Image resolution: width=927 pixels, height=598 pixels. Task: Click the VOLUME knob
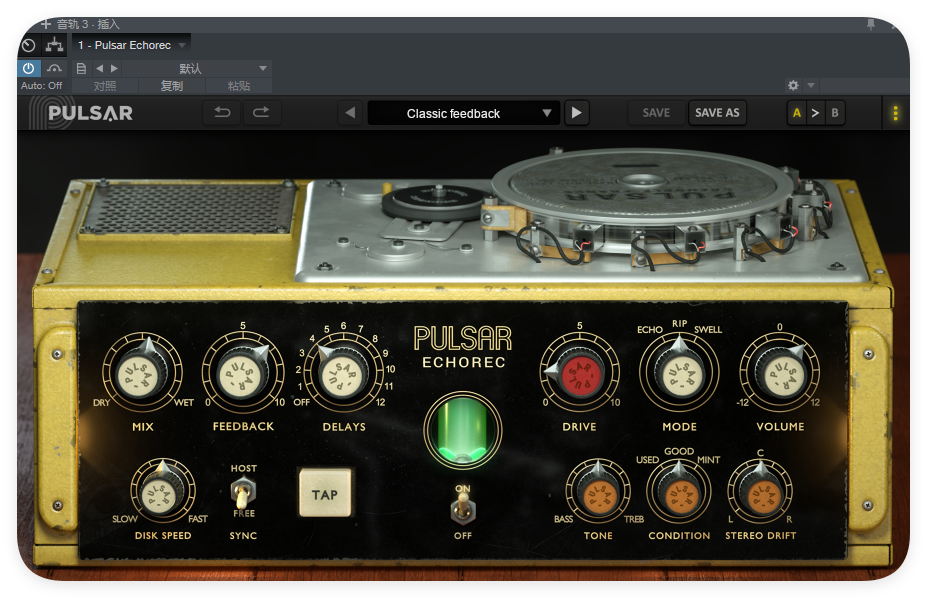pos(780,373)
